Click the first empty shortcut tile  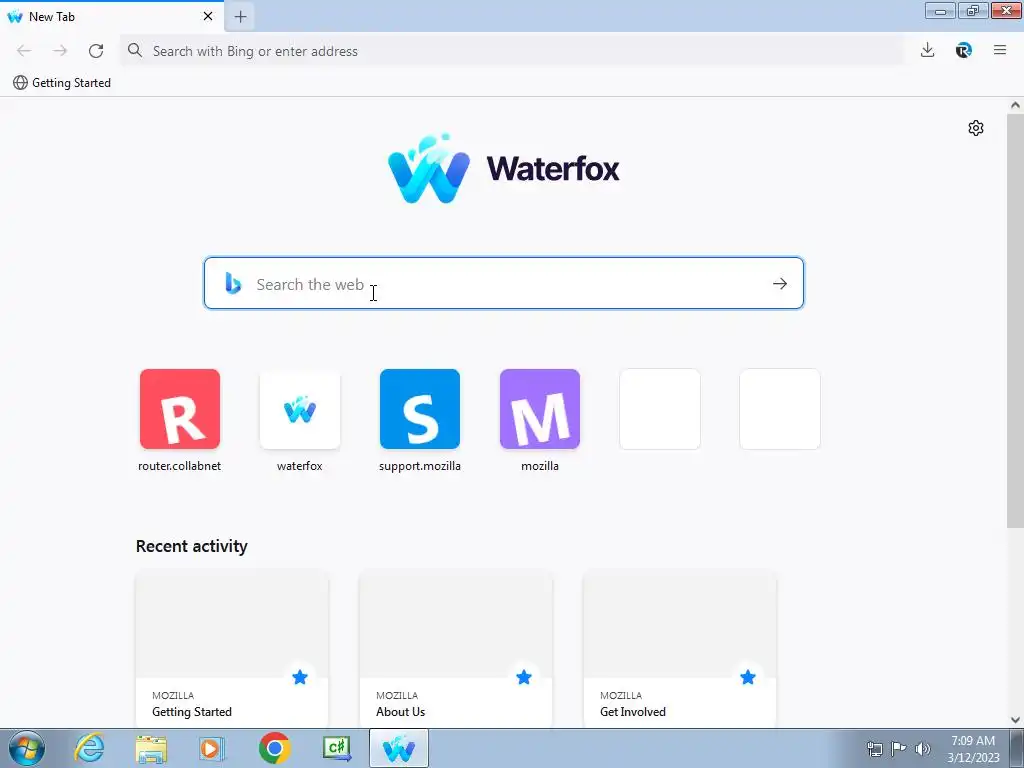[660, 409]
